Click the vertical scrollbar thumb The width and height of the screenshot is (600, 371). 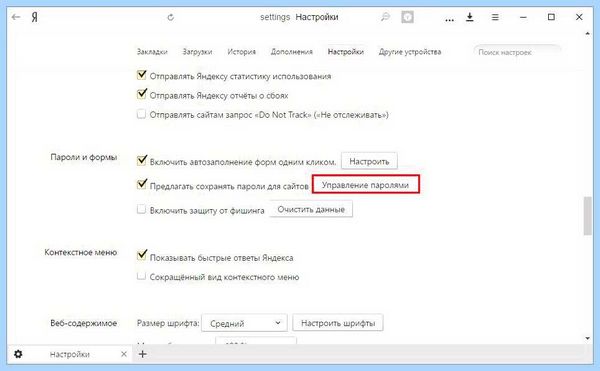coord(587,216)
